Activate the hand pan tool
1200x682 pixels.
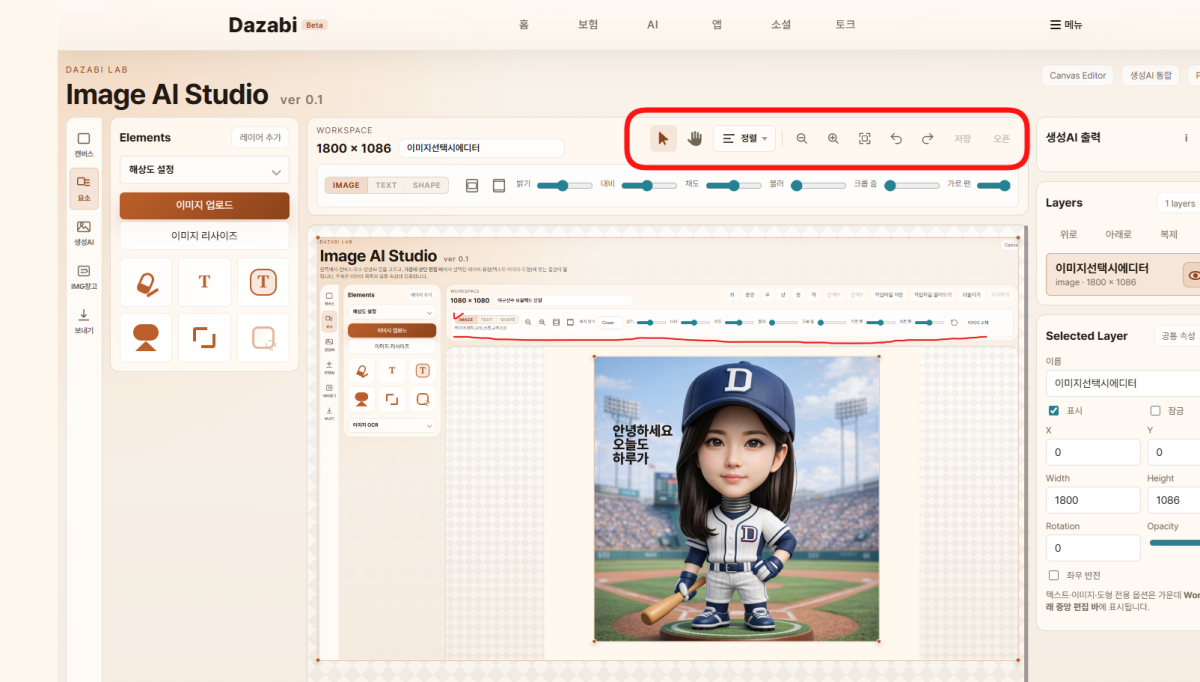point(695,139)
